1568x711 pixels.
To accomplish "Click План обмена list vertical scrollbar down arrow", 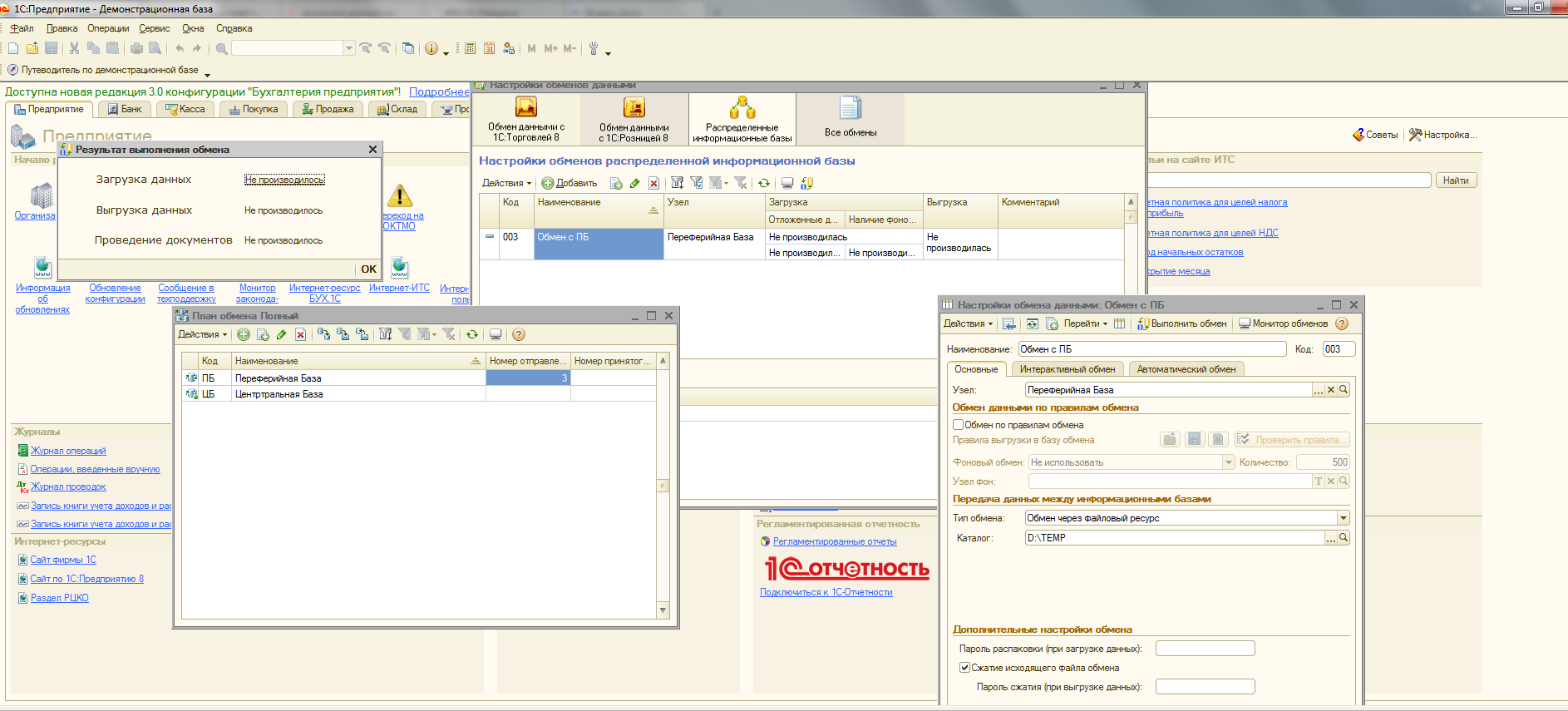I will 663,610.
